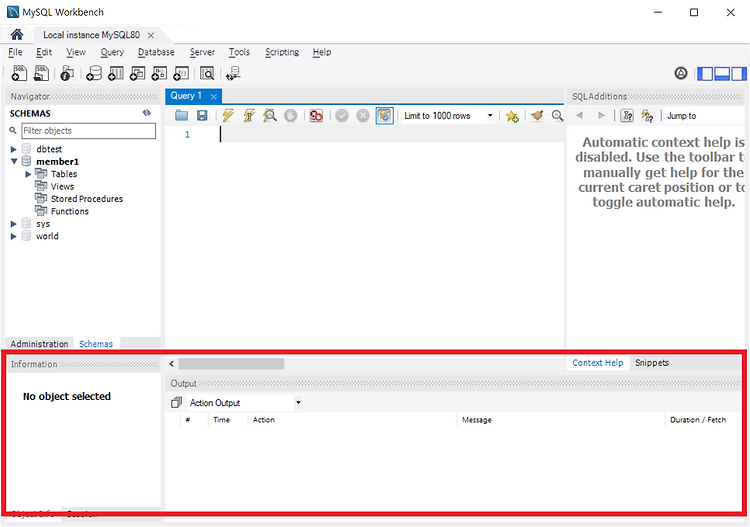Create a new table icon
The width and height of the screenshot is (750, 527).
116,73
